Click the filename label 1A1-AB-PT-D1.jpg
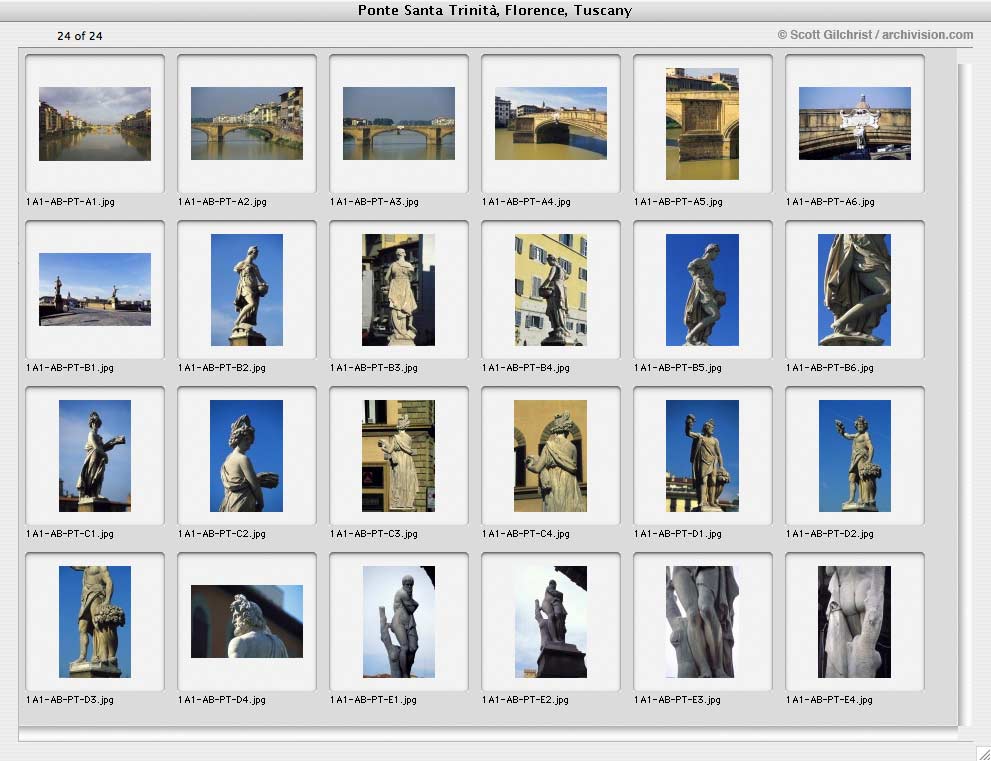 coord(678,533)
